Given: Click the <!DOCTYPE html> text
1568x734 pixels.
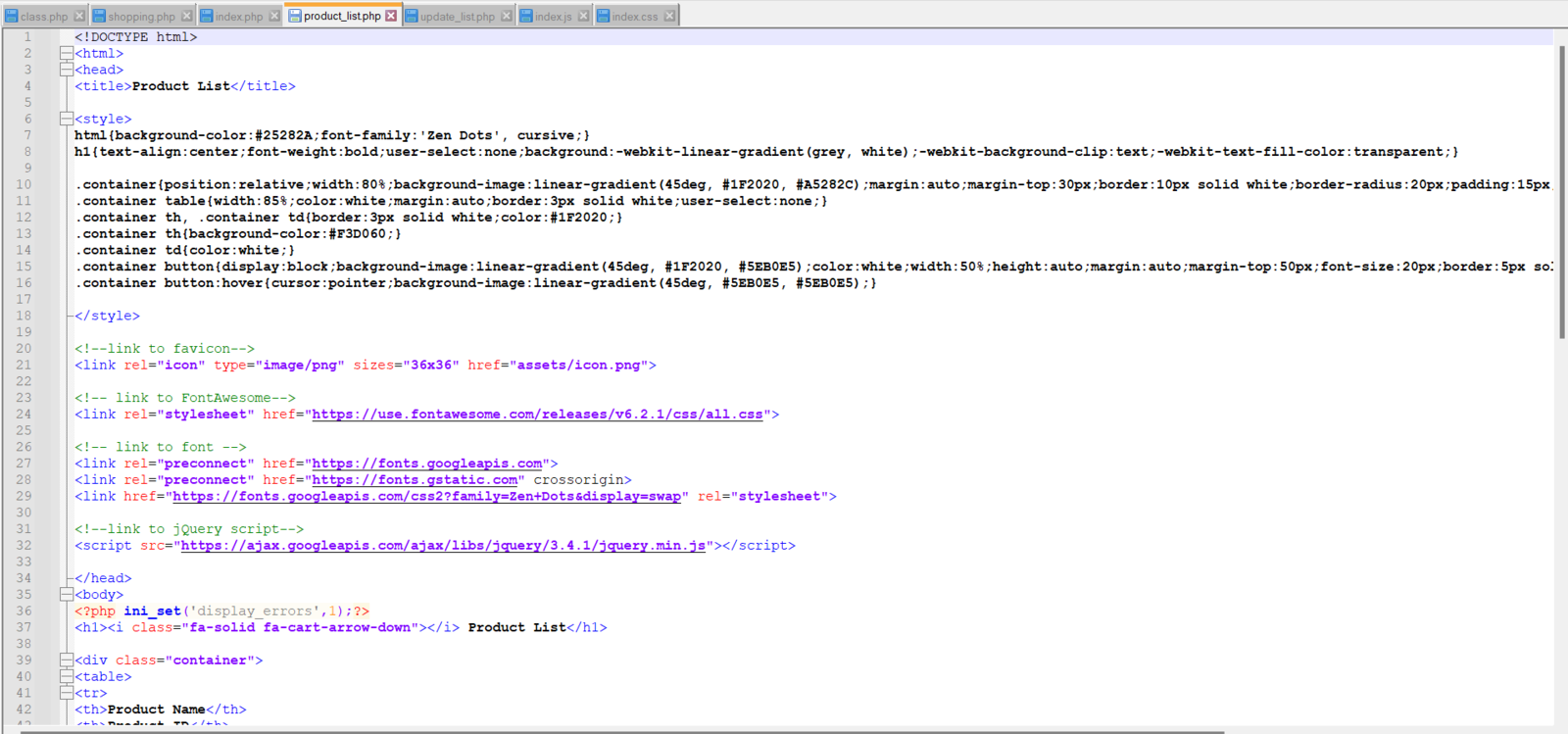Looking at the screenshot, I should click(136, 37).
